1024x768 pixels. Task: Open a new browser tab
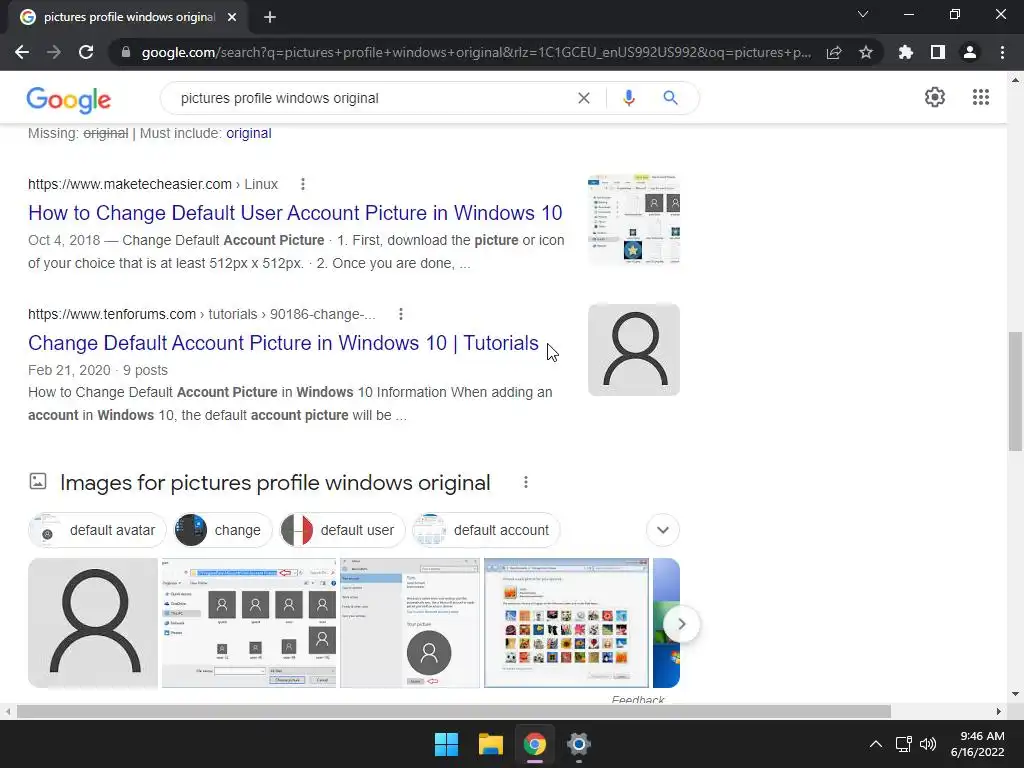point(270,17)
